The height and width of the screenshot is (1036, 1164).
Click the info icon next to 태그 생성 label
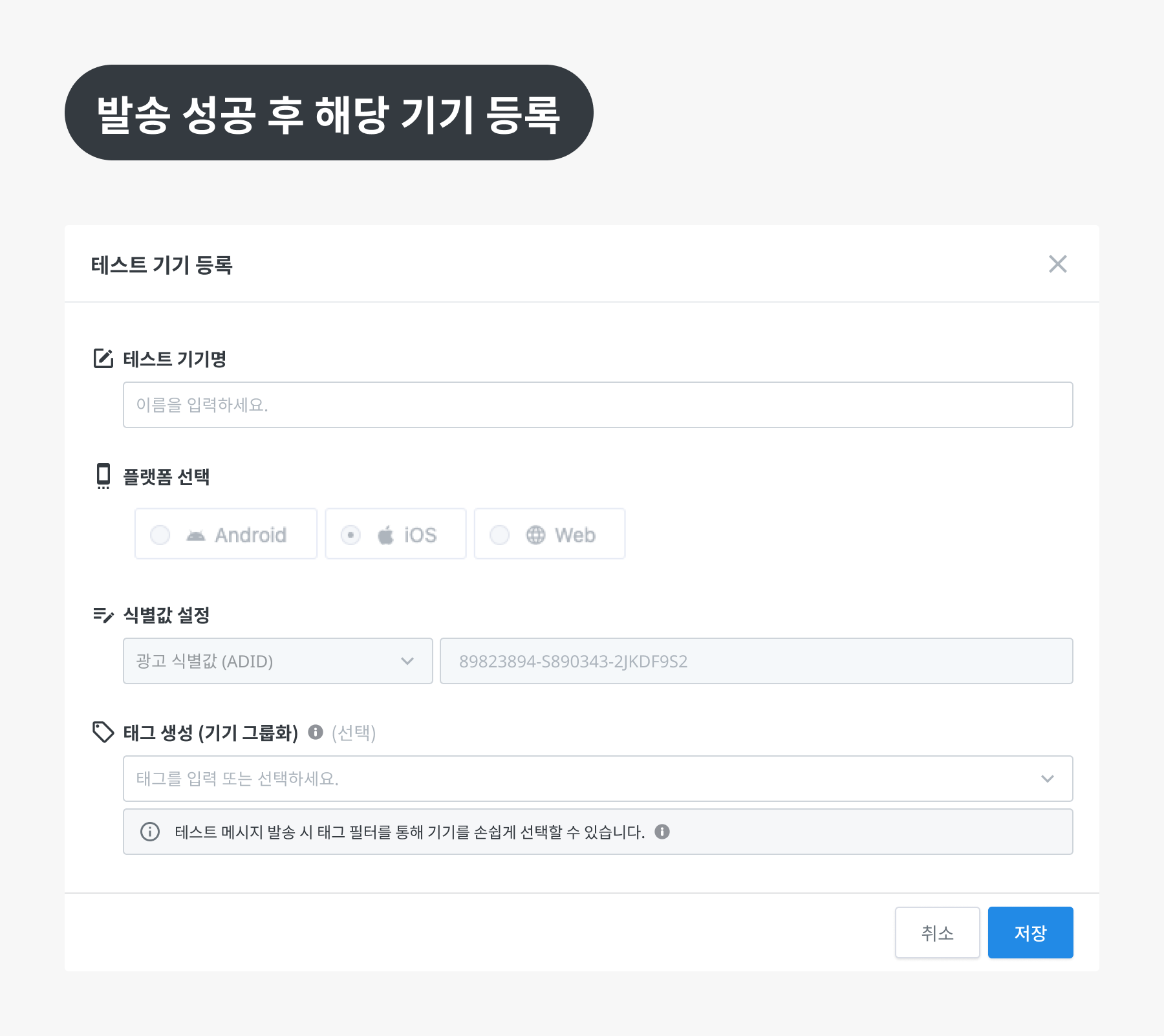click(315, 733)
